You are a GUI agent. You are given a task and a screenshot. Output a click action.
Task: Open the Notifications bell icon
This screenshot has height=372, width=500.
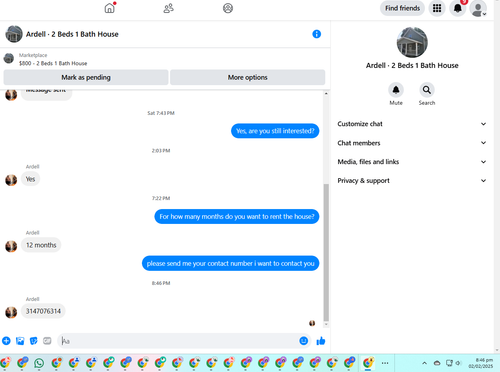458,8
